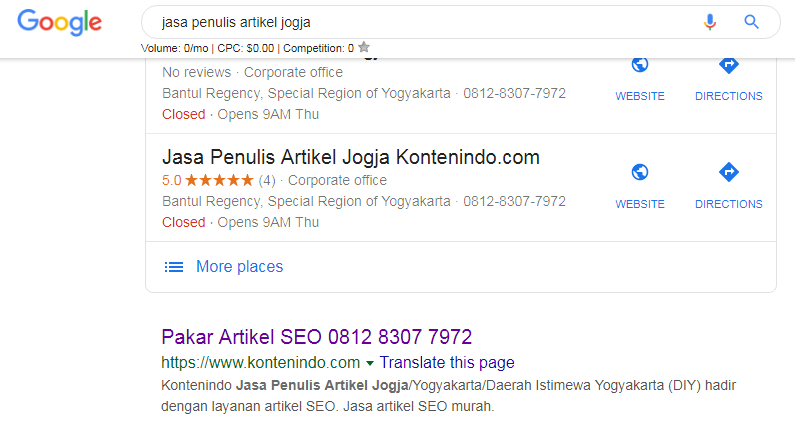Expand the arrow next to kontenindo.com URL

370,363
